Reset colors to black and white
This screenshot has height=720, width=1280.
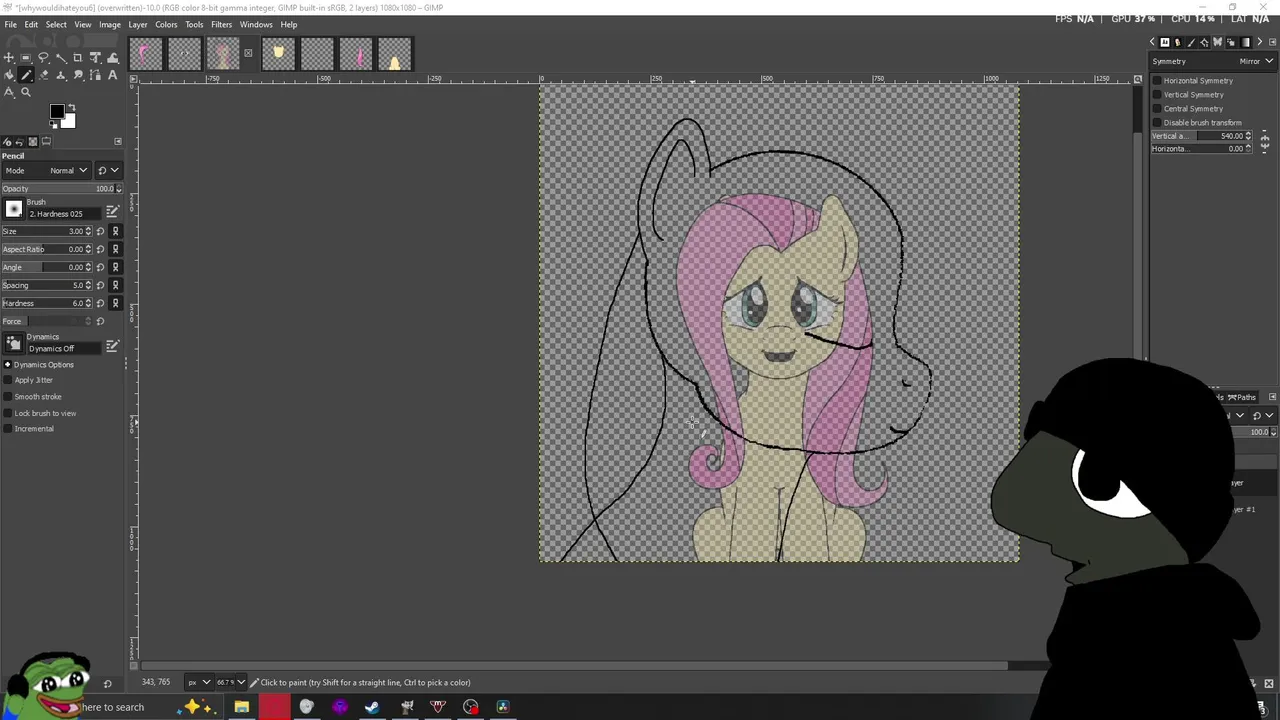53,125
